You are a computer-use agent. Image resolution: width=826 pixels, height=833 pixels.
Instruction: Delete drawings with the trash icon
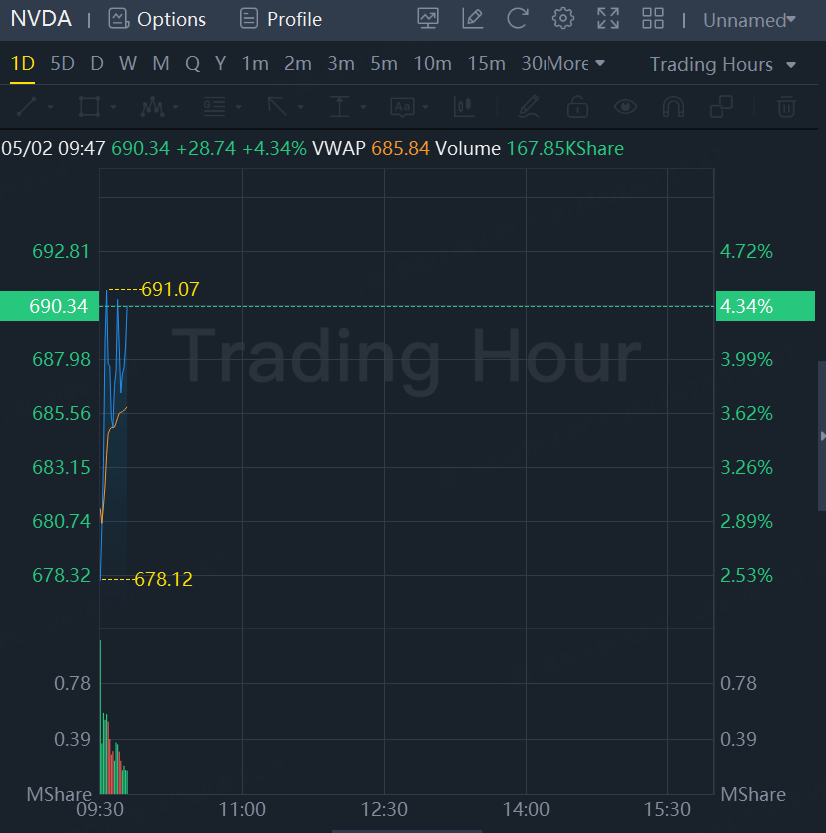[x=786, y=107]
